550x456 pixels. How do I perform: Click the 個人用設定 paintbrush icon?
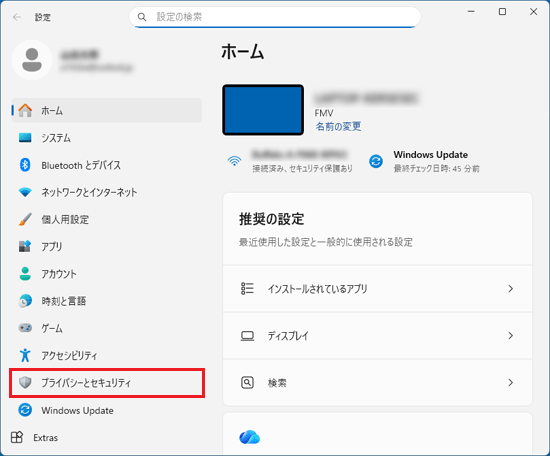(25, 219)
